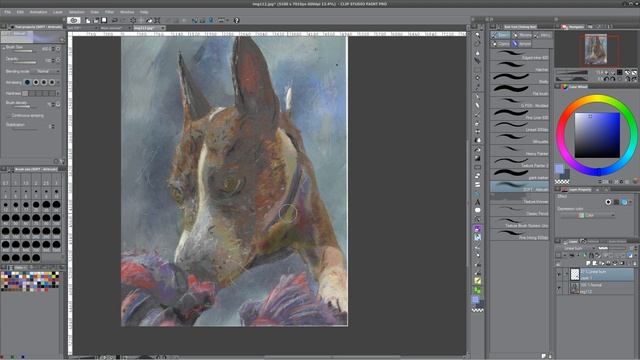Select the Zoom magnifier tool
This screenshot has width=640, height=360.
478,35
